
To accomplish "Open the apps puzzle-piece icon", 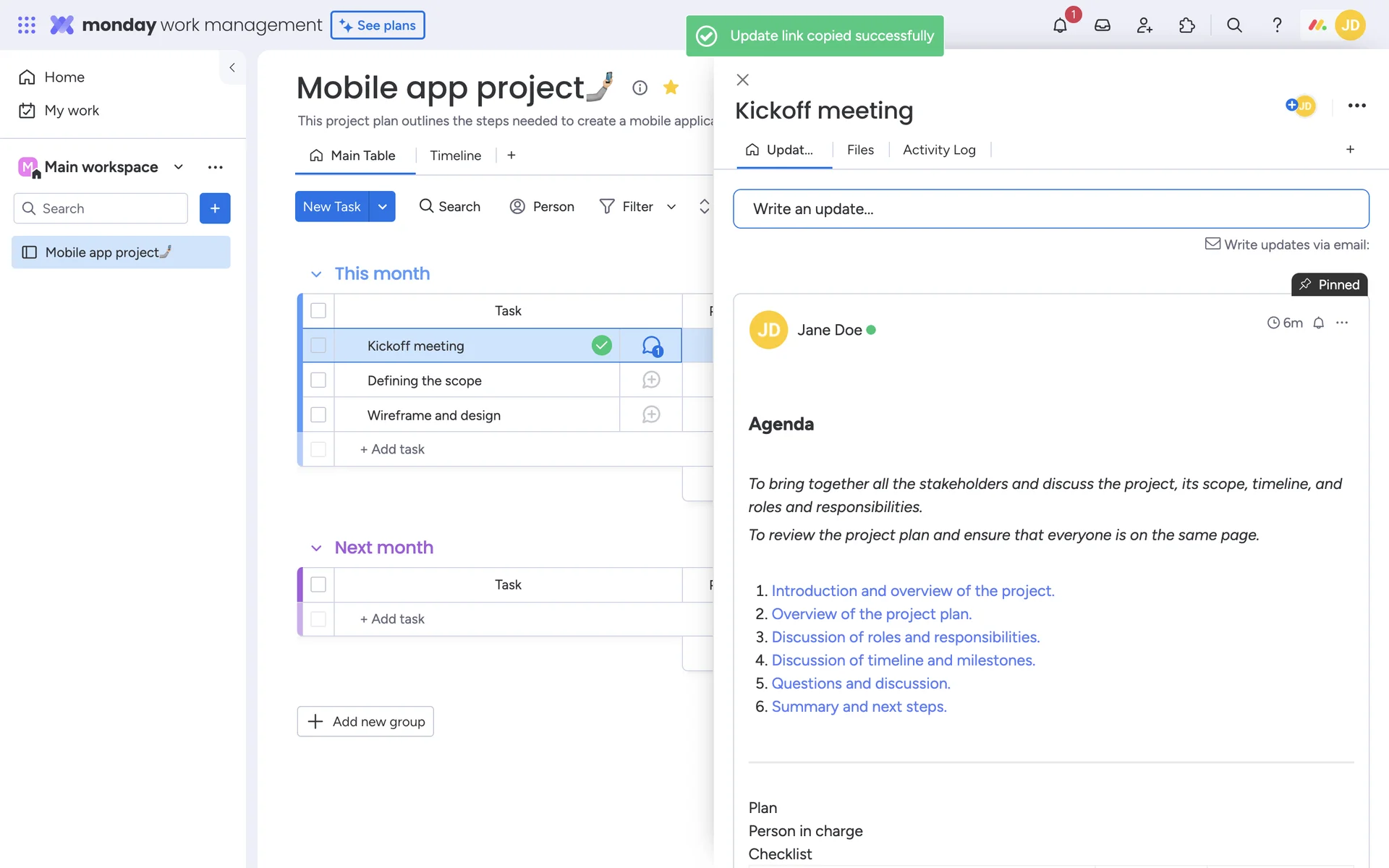I will [1186, 25].
